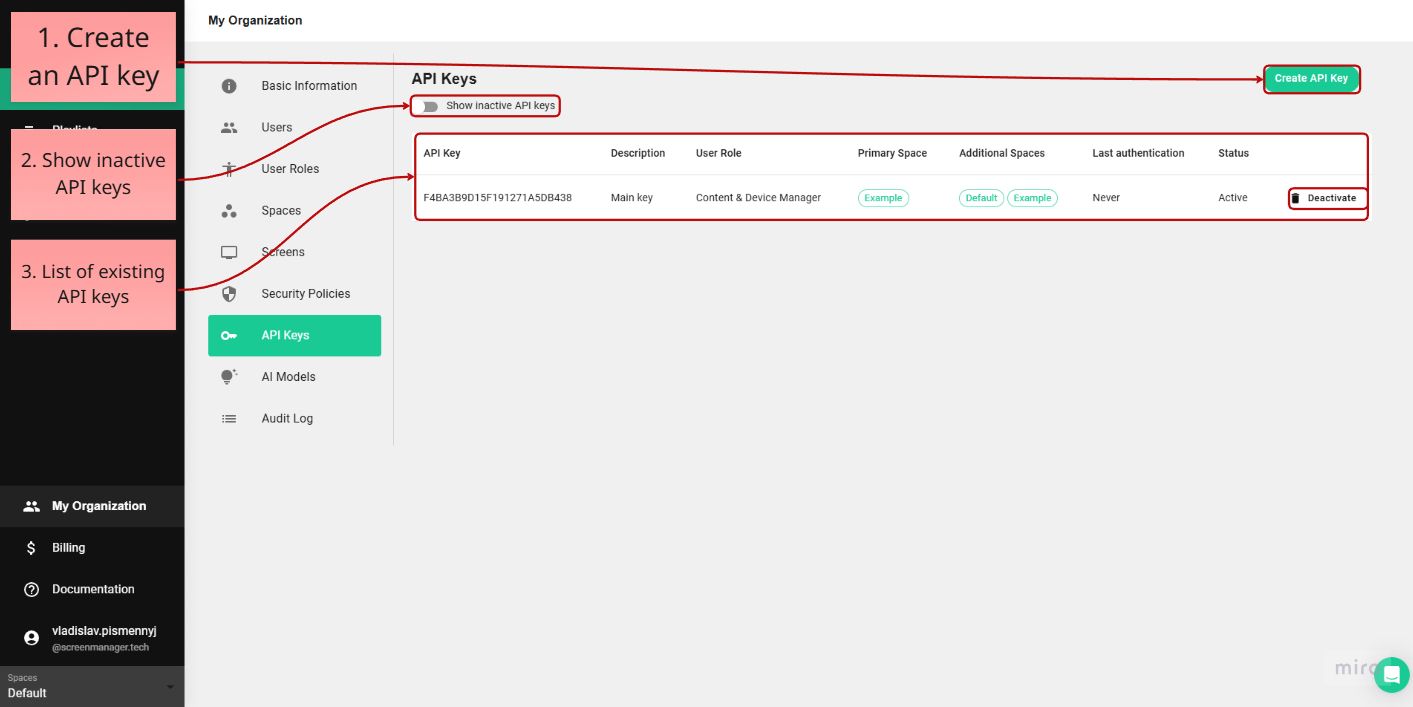1413x707 pixels.
Task: Click Content & Device Manager role cell
Action: tap(758, 198)
